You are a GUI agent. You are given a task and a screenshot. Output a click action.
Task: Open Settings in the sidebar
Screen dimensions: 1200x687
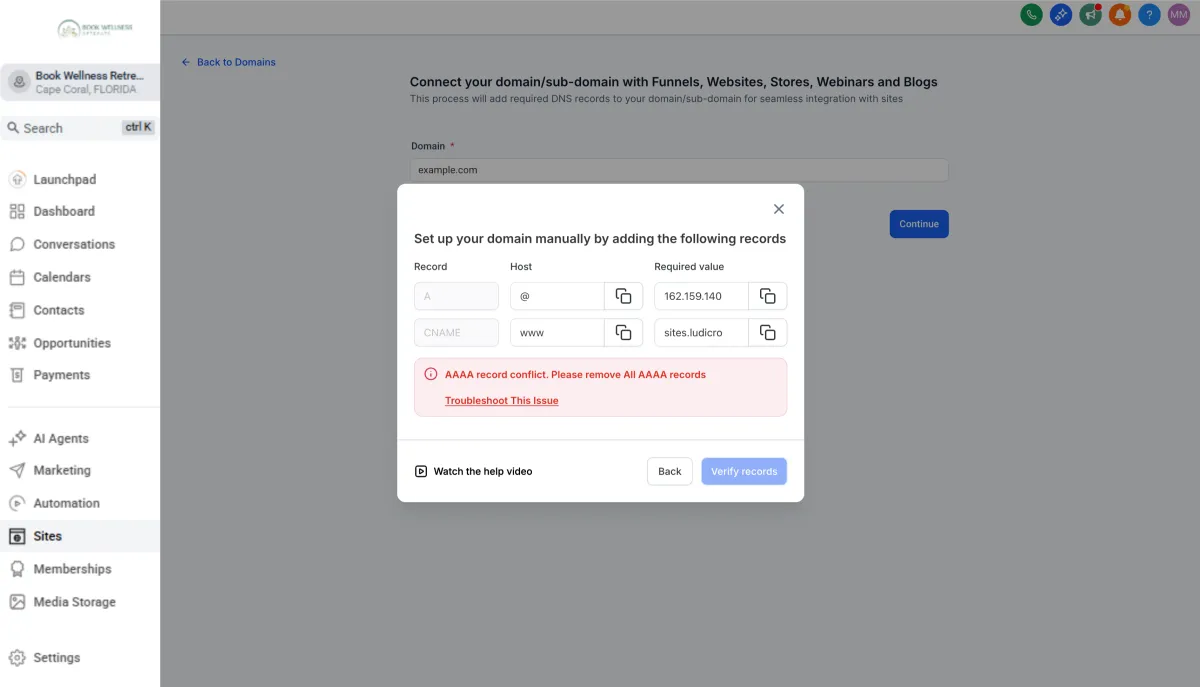(56, 657)
